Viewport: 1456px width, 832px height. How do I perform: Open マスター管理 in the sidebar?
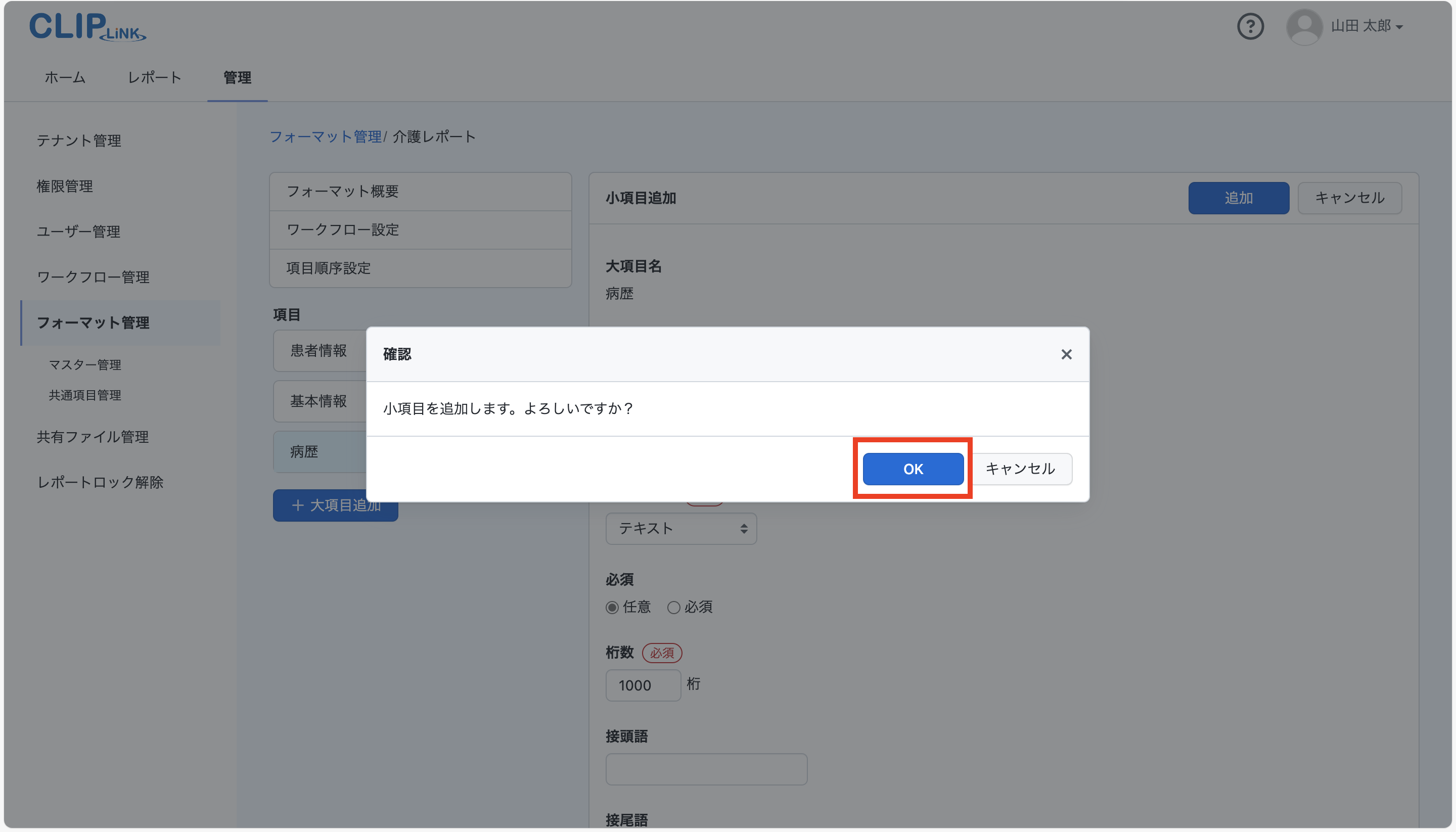click(84, 364)
